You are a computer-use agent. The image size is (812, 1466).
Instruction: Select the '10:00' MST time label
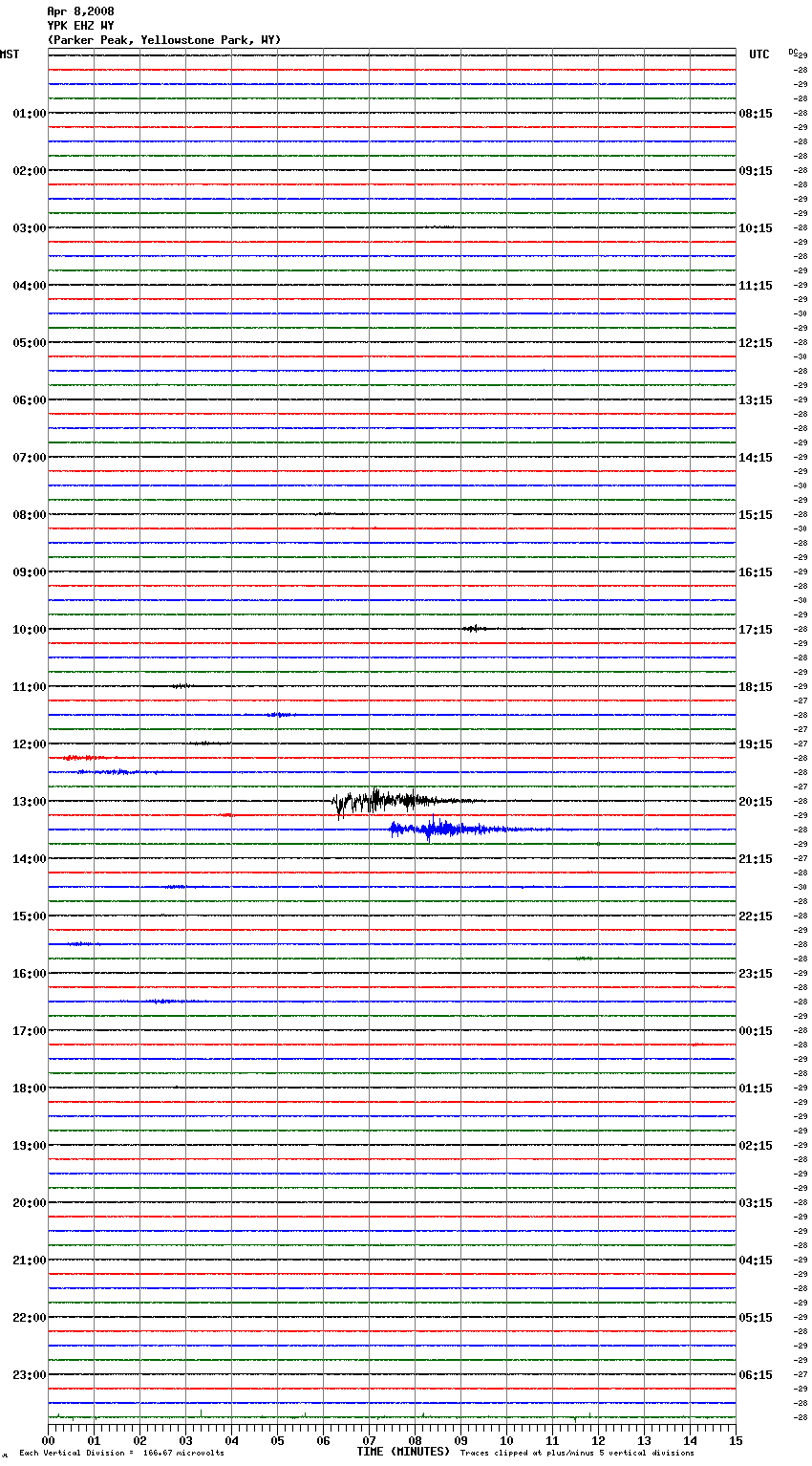30,630
